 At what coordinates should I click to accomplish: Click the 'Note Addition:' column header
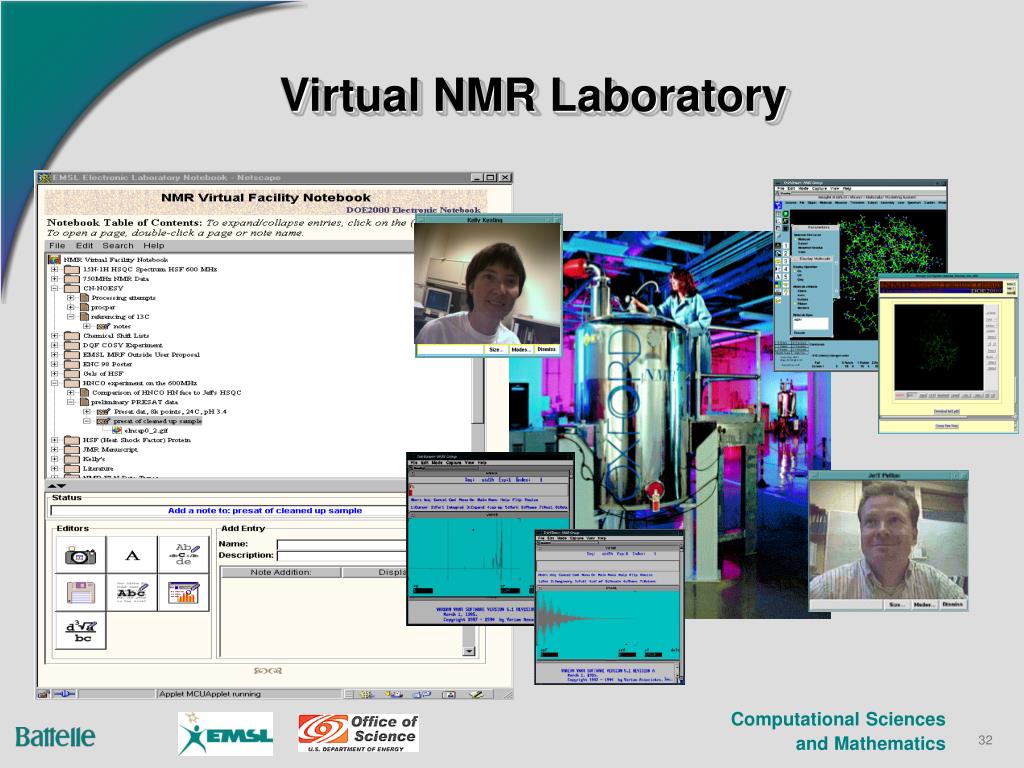(281, 572)
